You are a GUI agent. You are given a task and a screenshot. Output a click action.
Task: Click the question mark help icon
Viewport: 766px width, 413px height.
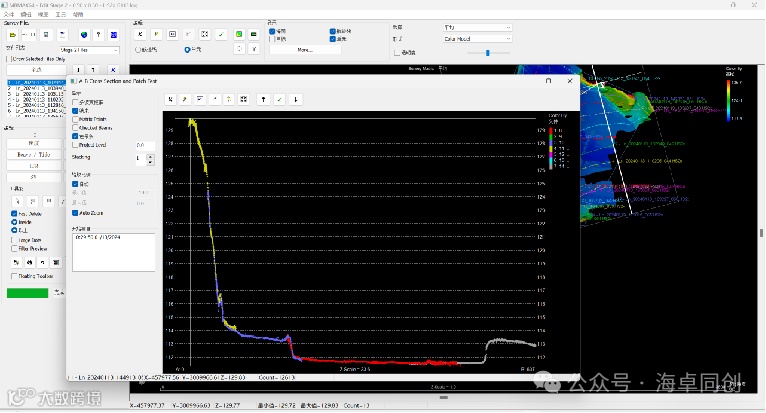pos(100,34)
